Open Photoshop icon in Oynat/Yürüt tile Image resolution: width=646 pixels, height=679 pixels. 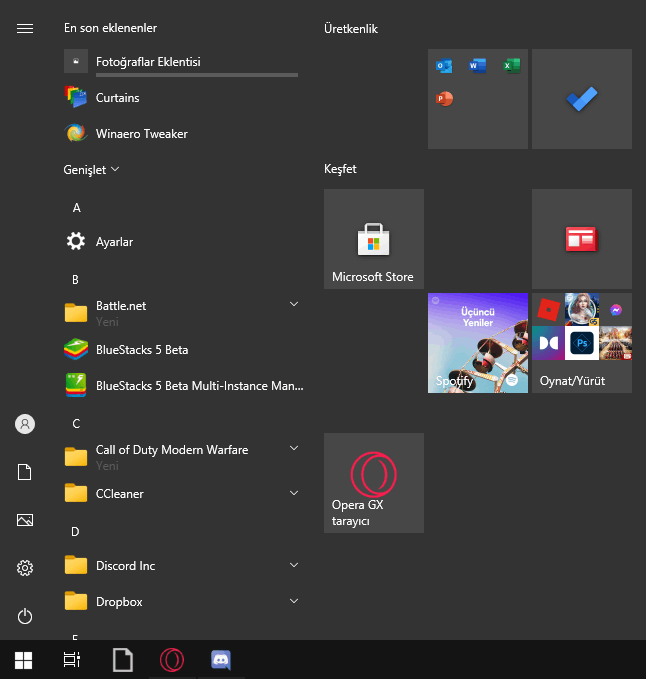click(582, 343)
